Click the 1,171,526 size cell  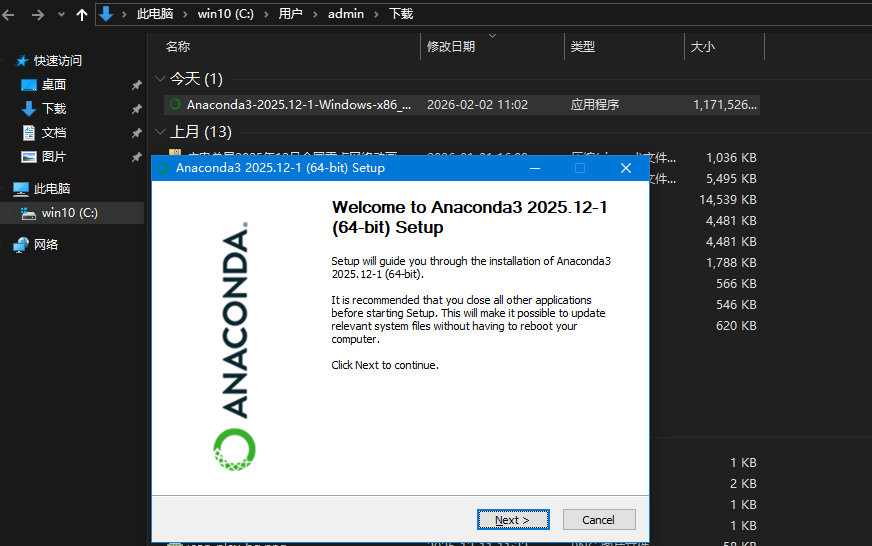[x=724, y=105]
